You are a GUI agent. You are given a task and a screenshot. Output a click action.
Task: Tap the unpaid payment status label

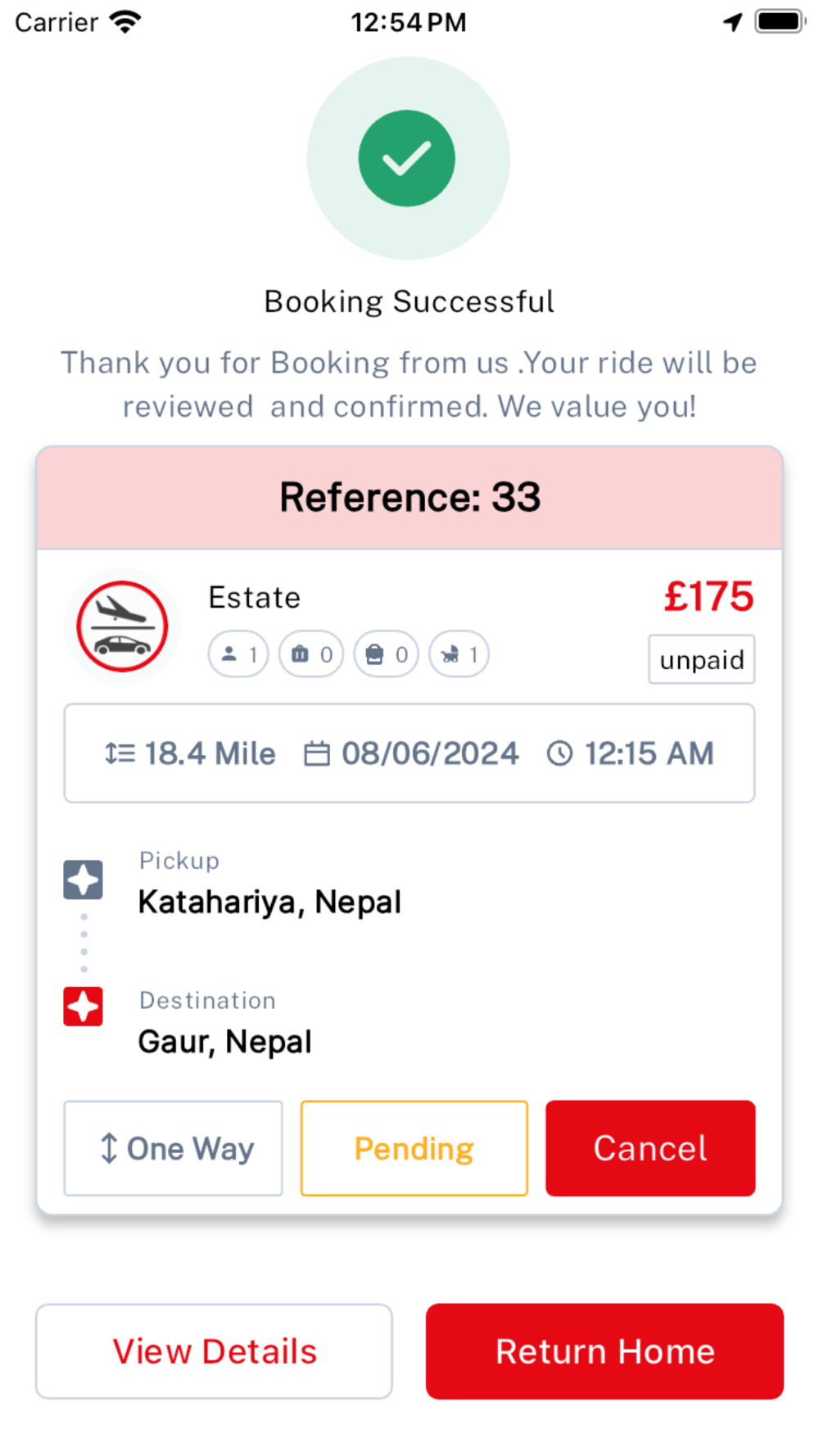pyautogui.click(x=701, y=659)
